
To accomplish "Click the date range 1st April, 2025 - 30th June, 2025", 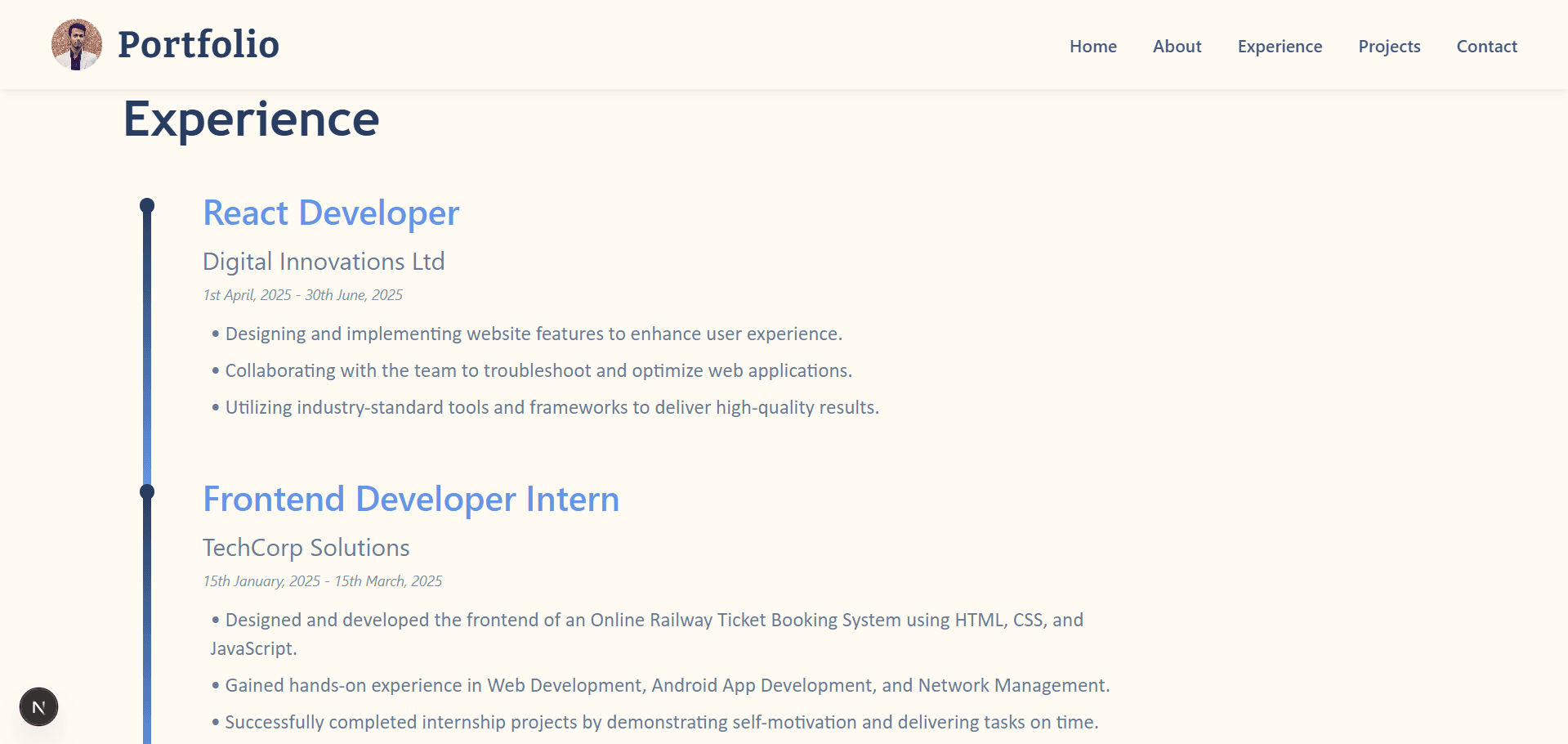I will pos(303,295).
